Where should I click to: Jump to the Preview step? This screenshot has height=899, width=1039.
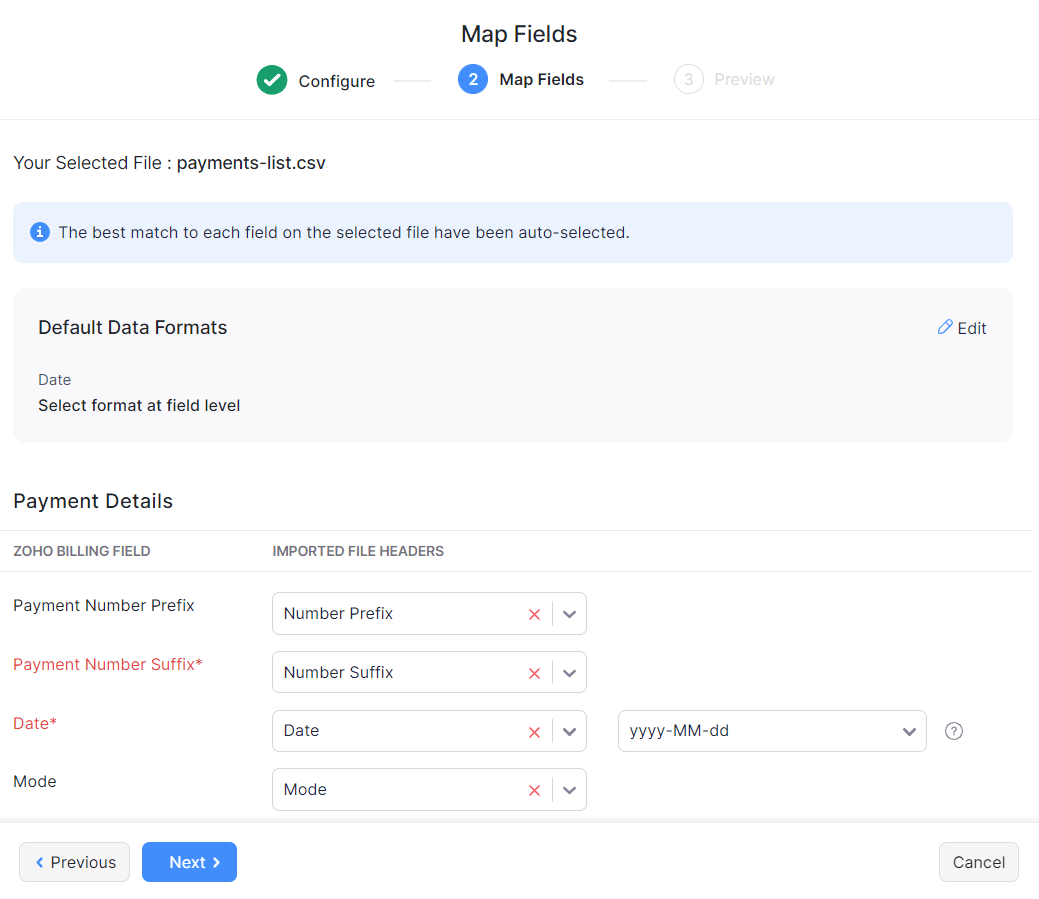tap(743, 79)
